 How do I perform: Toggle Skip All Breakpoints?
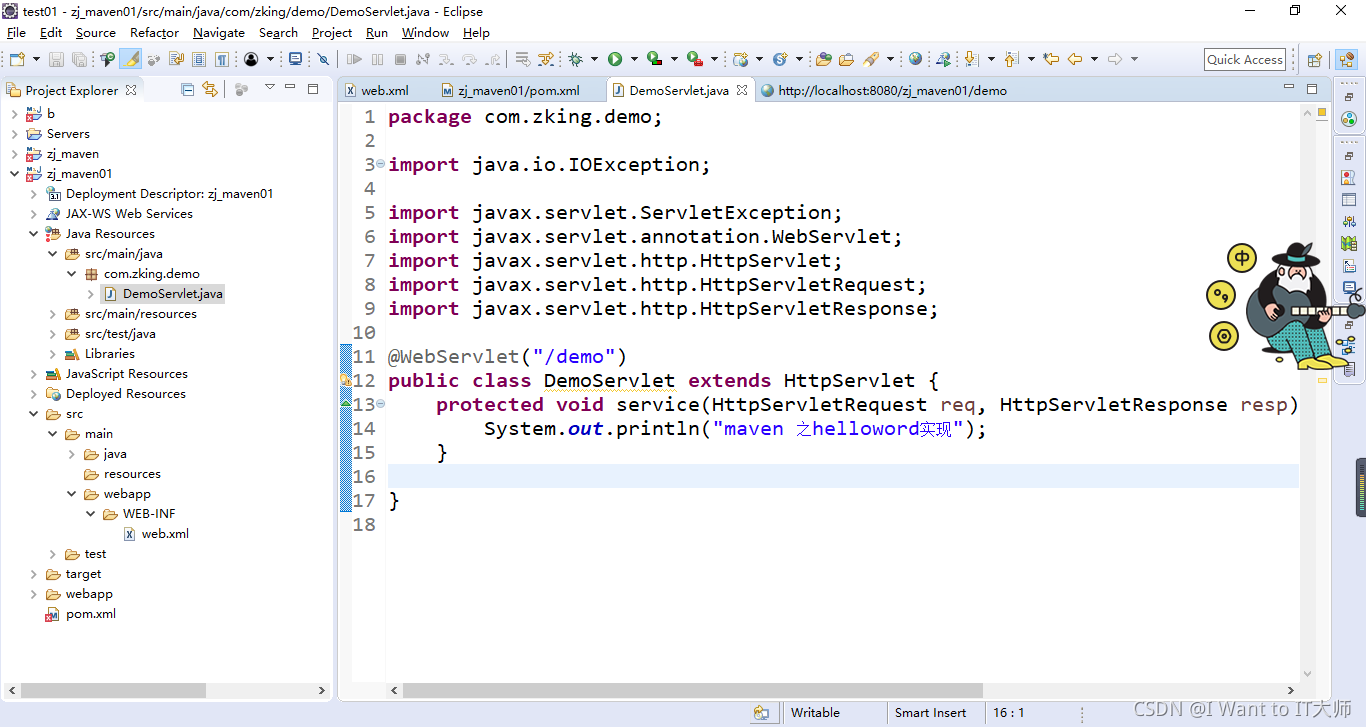(x=323, y=60)
